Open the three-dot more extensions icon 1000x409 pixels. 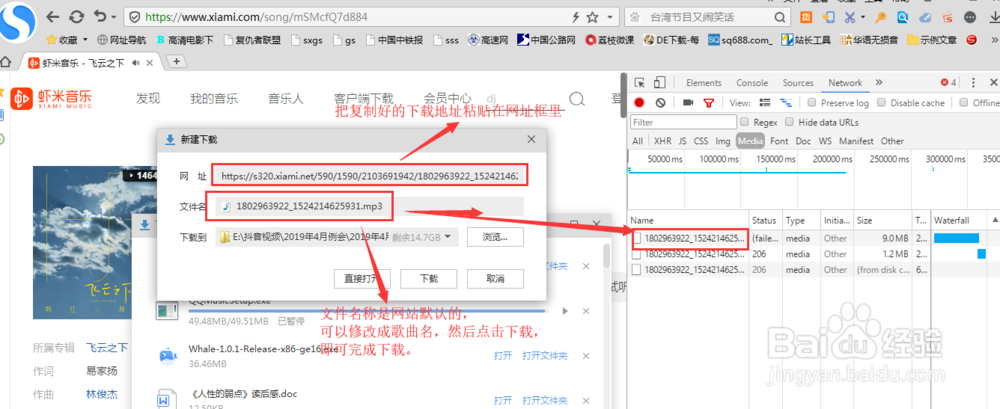(971, 17)
